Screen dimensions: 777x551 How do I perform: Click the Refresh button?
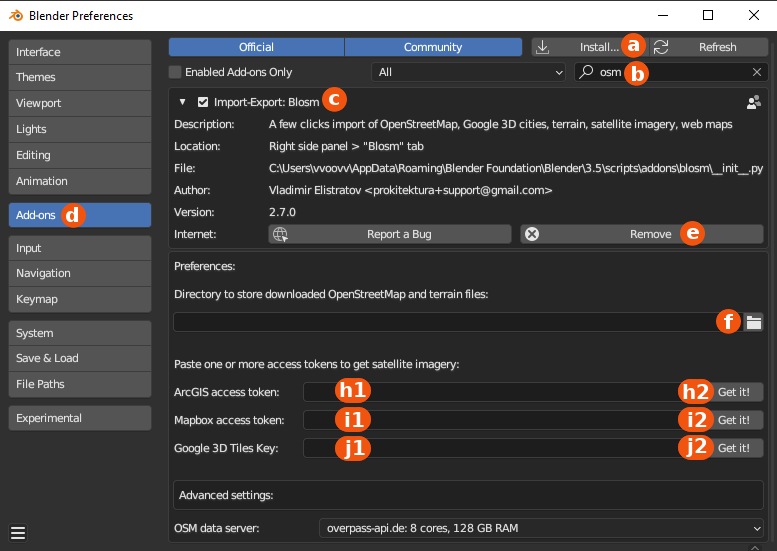[x=709, y=47]
